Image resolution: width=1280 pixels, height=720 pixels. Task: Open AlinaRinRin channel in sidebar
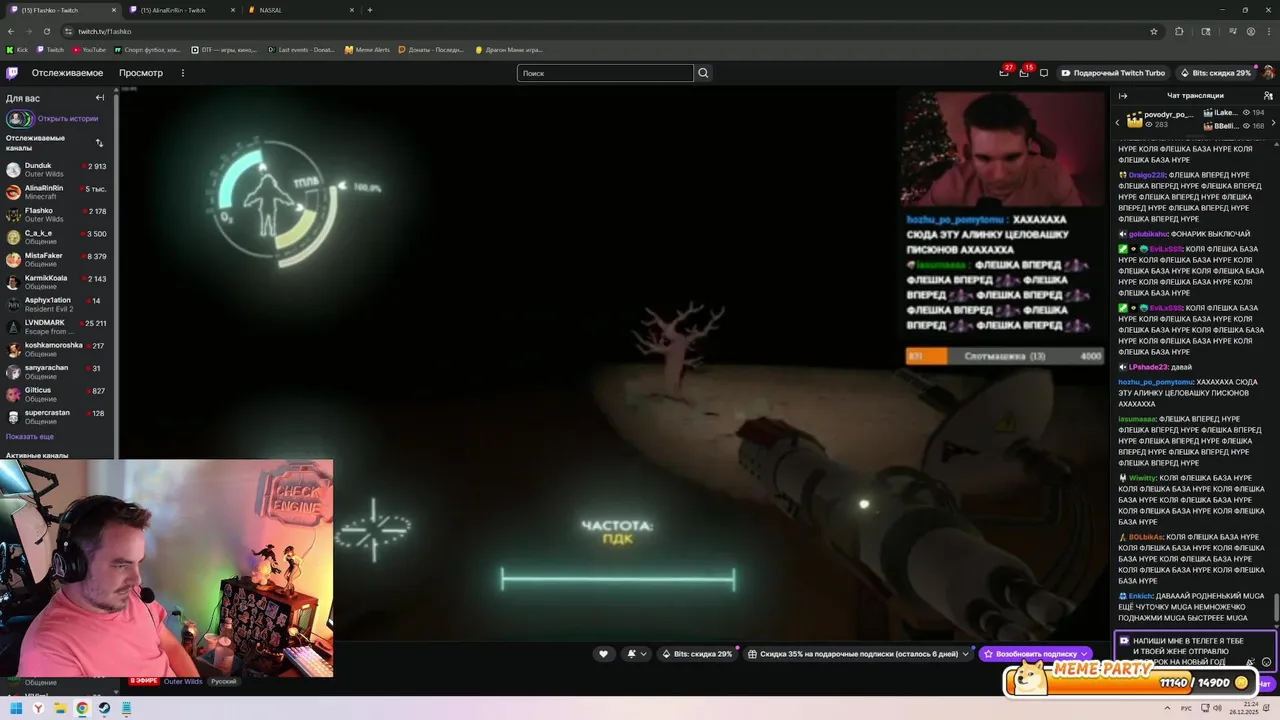click(x=58, y=192)
